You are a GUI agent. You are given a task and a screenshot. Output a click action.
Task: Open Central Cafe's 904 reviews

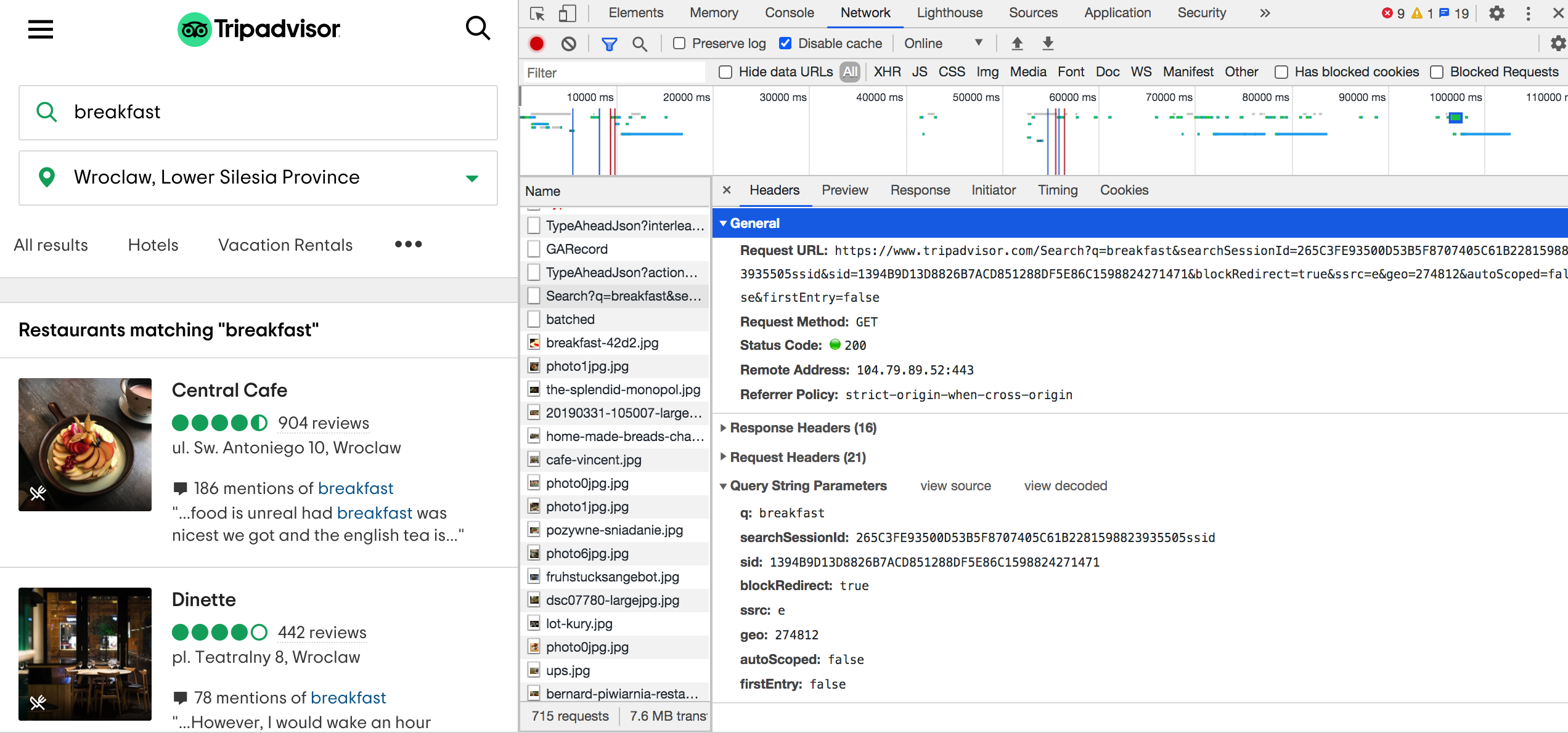click(x=323, y=423)
